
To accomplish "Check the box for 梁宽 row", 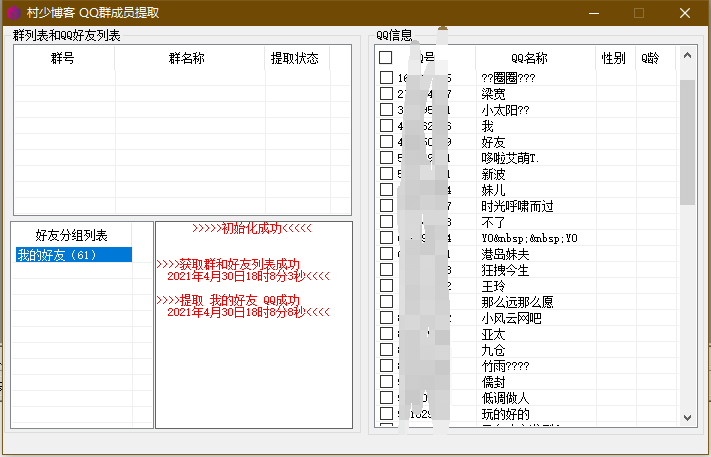I will tap(386, 93).
